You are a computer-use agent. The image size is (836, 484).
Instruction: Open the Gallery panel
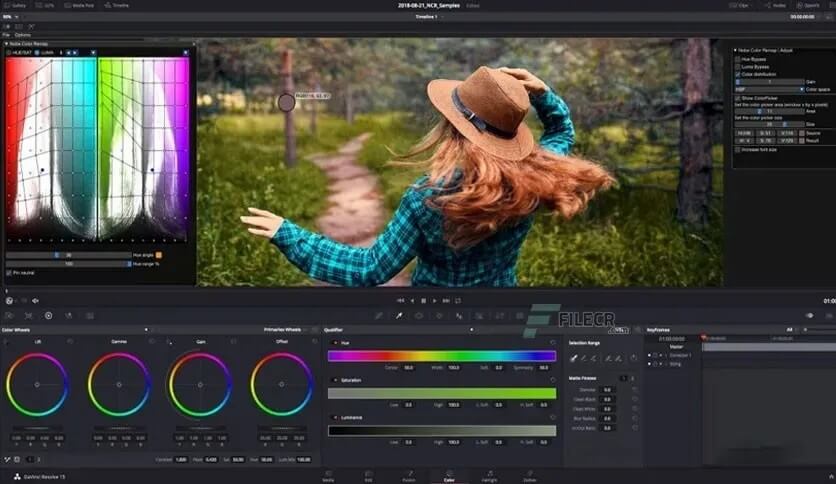(14, 5)
